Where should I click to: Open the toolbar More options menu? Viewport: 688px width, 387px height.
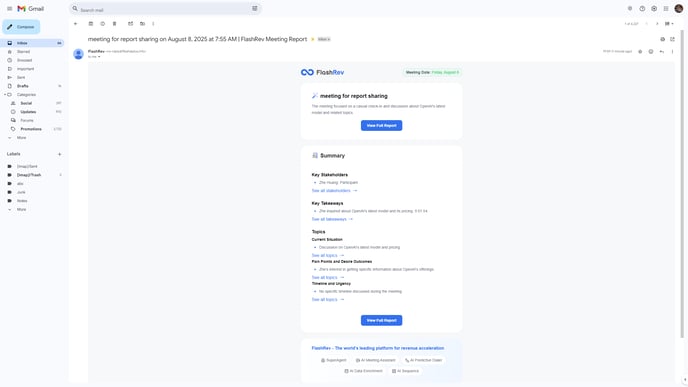pyautogui.click(x=153, y=24)
